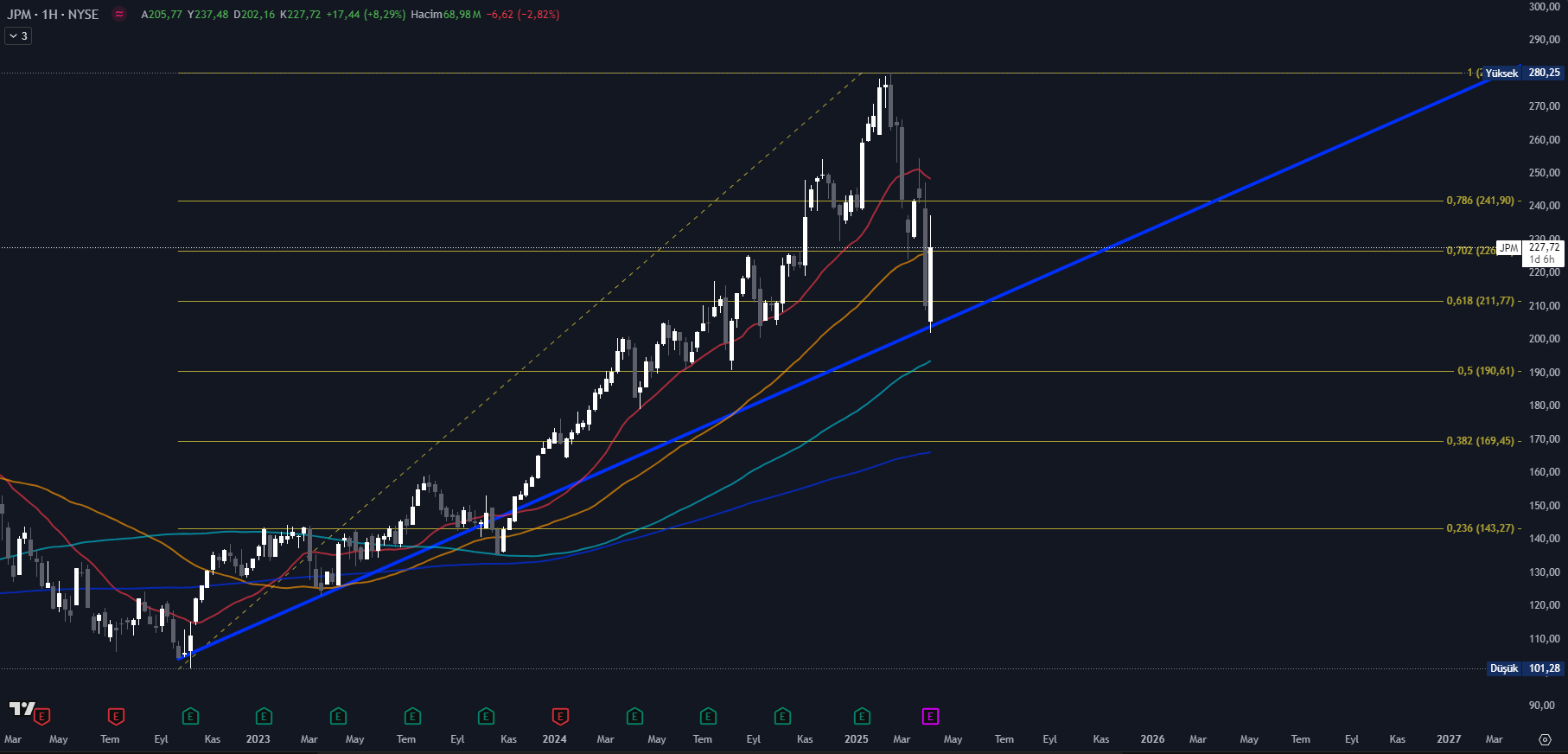The height and width of the screenshot is (754, 1568).
Task: Expand the collapsed indicators legend showing 3
Action: 18,36
